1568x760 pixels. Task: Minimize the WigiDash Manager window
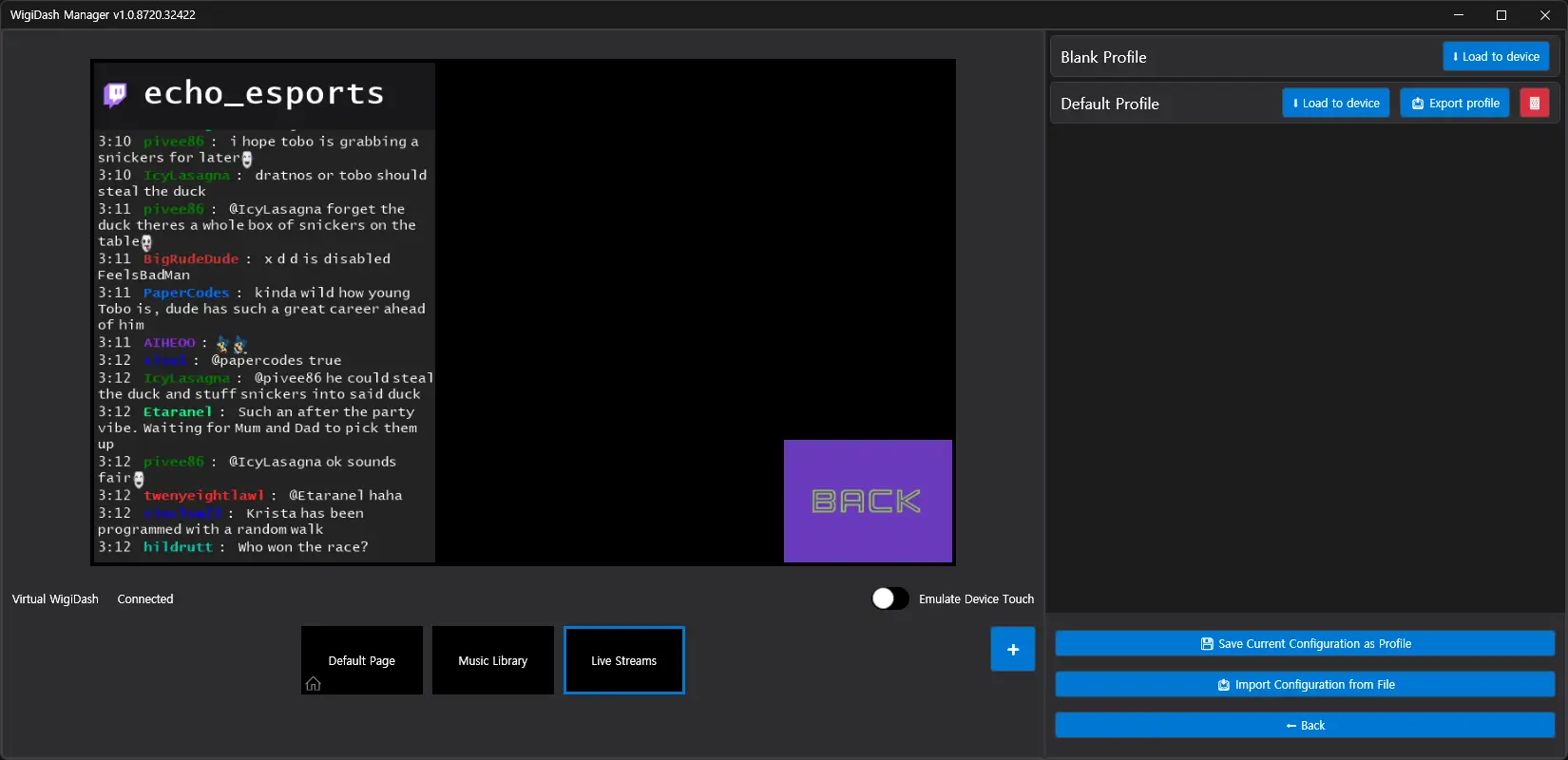tap(1459, 15)
